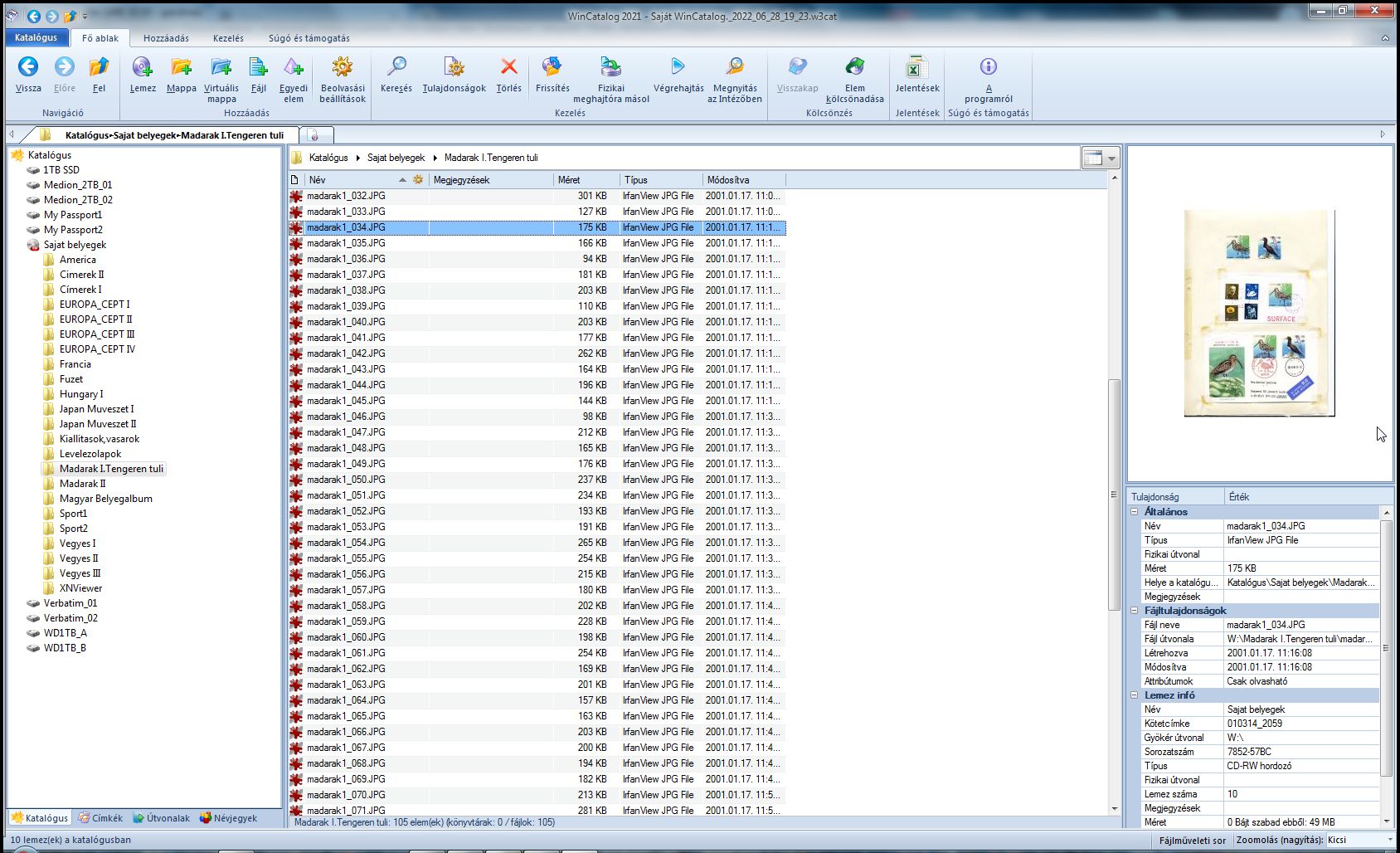Image resolution: width=1400 pixels, height=853 pixels.
Task: Open the Súgó és támogatás tab
Action: pyautogui.click(x=309, y=38)
